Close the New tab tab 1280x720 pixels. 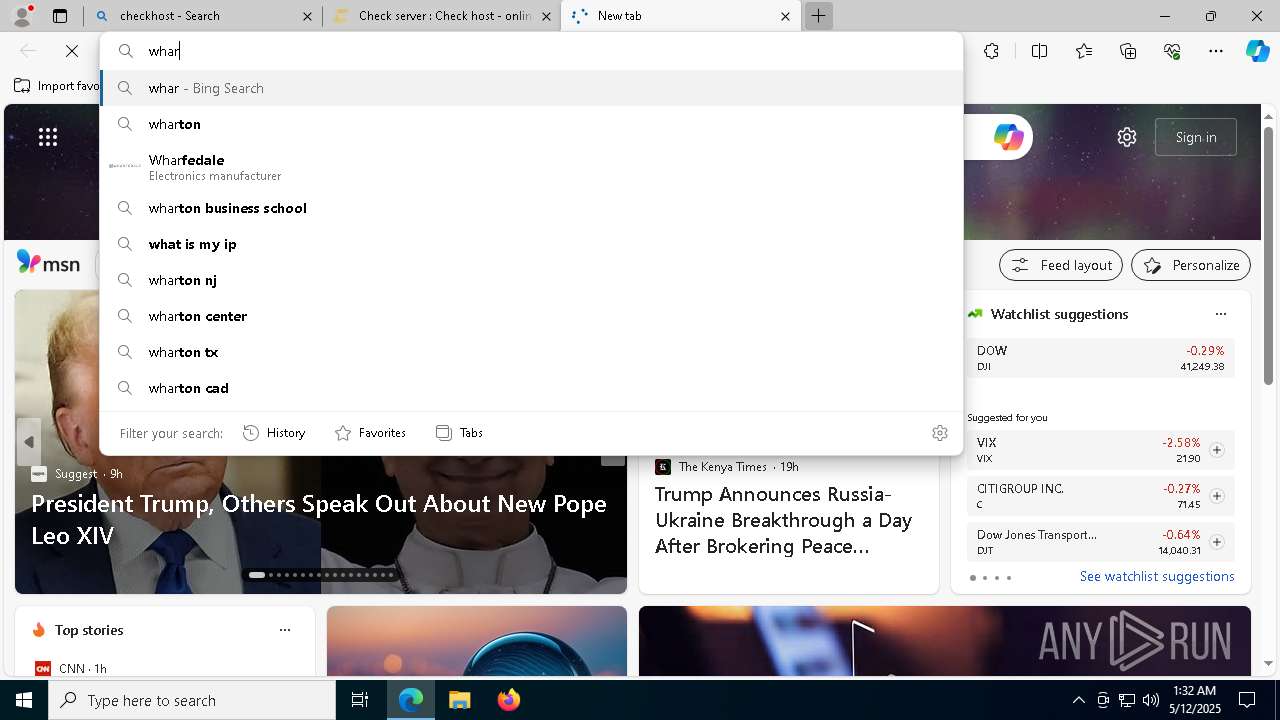785,16
